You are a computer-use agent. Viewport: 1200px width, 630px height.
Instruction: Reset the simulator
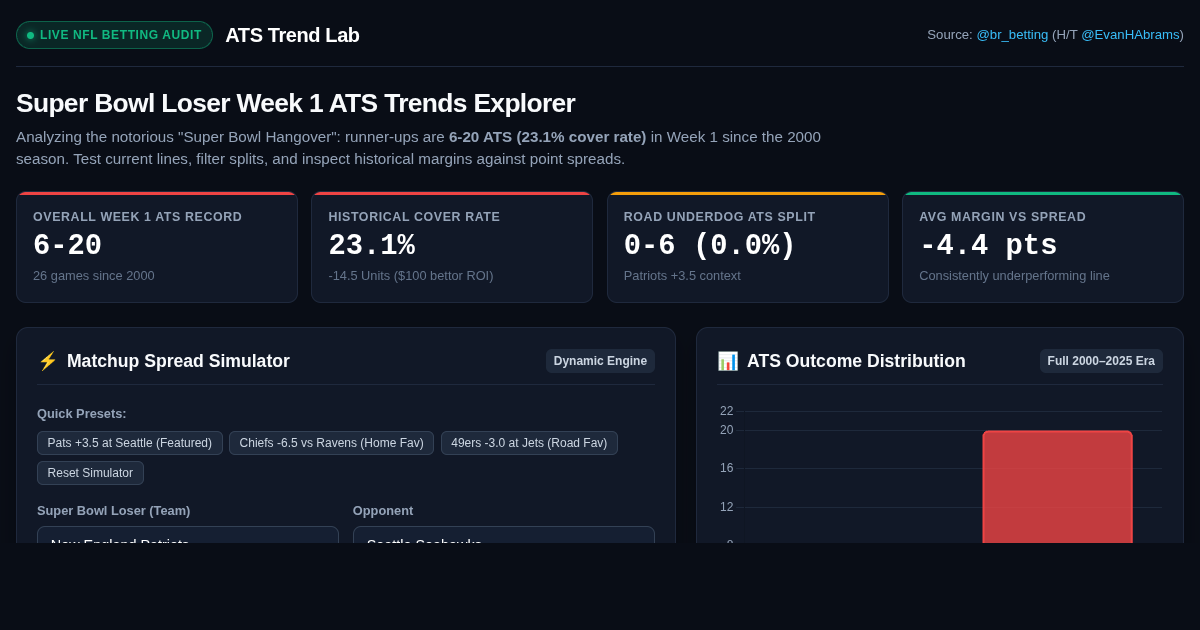90,473
